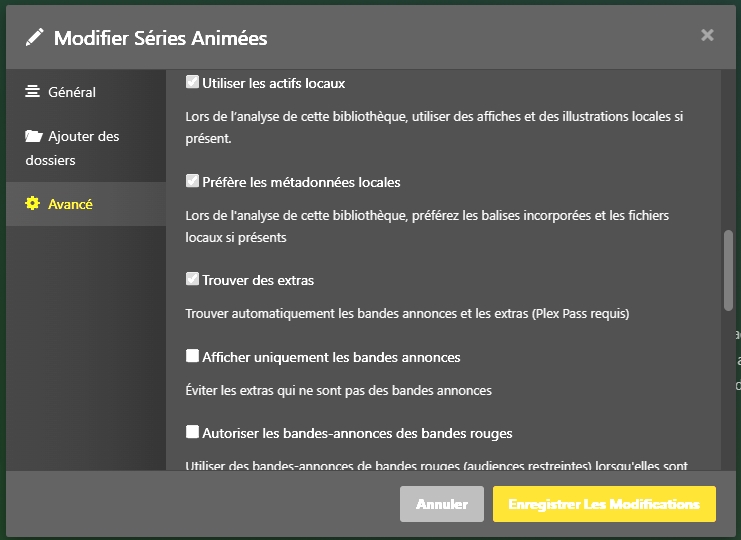Click the Trouver des extras label text
Image resolution: width=741 pixels, height=540 pixels.
point(258,280)
